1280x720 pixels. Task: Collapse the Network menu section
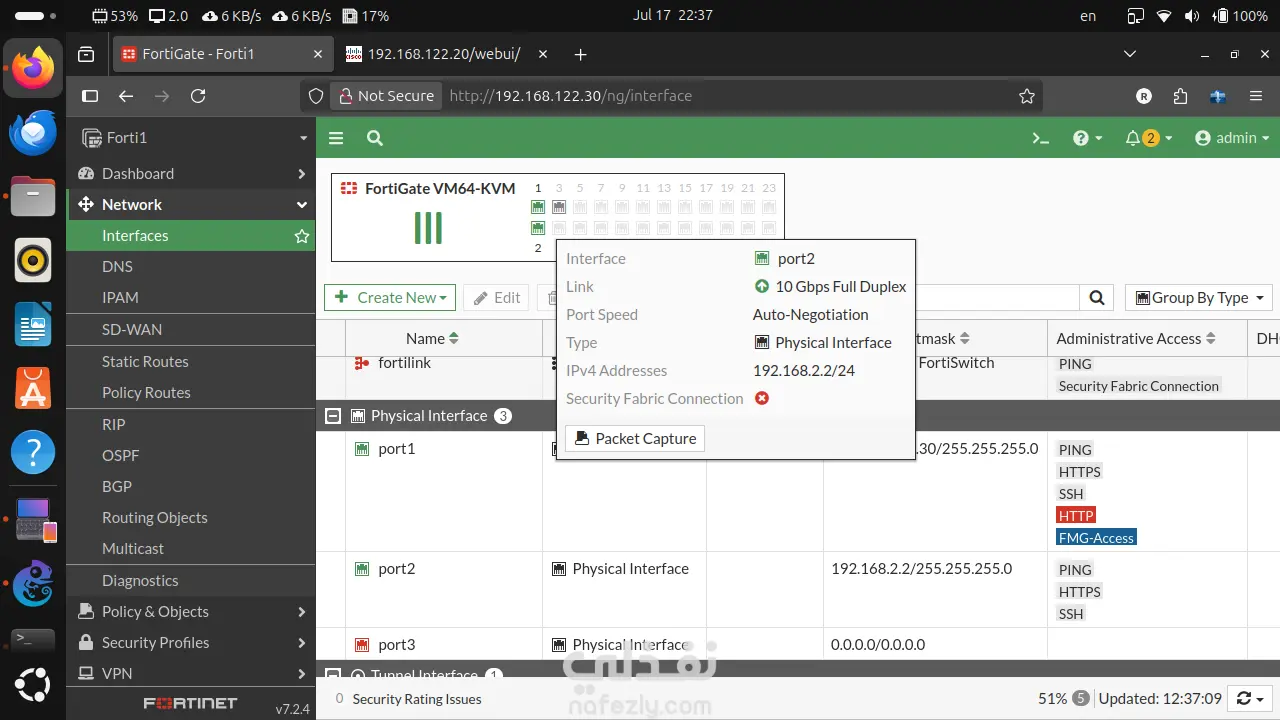pos(191,205)
